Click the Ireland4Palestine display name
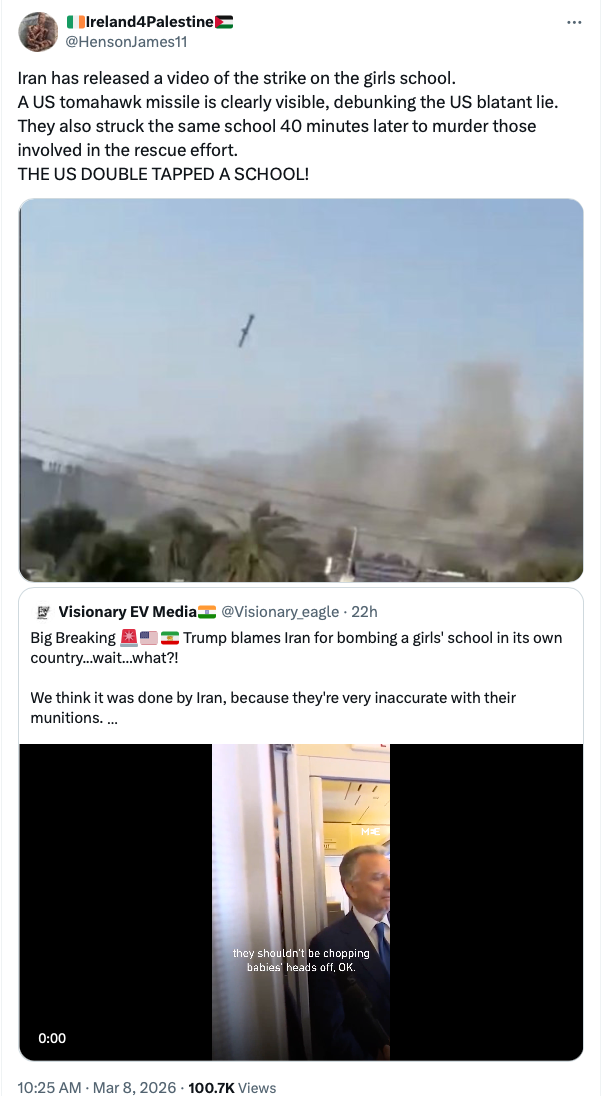Viewport: 601px width, 1096px height. [150, 22]
